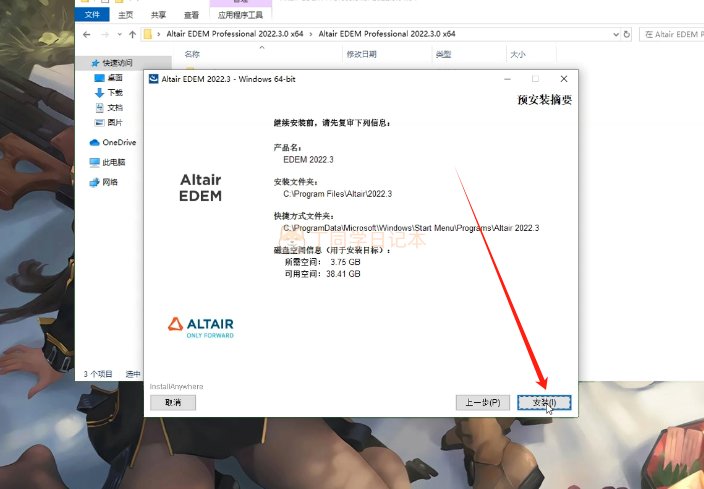Click the 3 个项目 status bar text

pyautogui.click(x=98, y=374)
